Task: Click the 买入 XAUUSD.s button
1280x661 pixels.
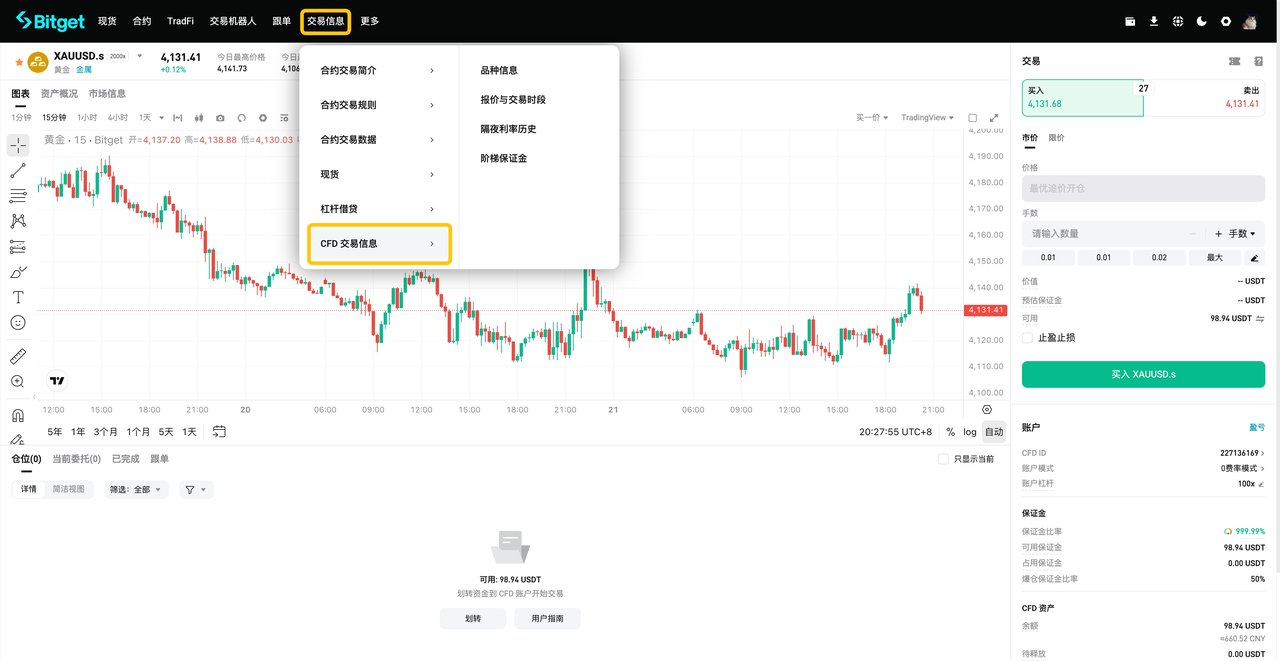Action: 1143,374
